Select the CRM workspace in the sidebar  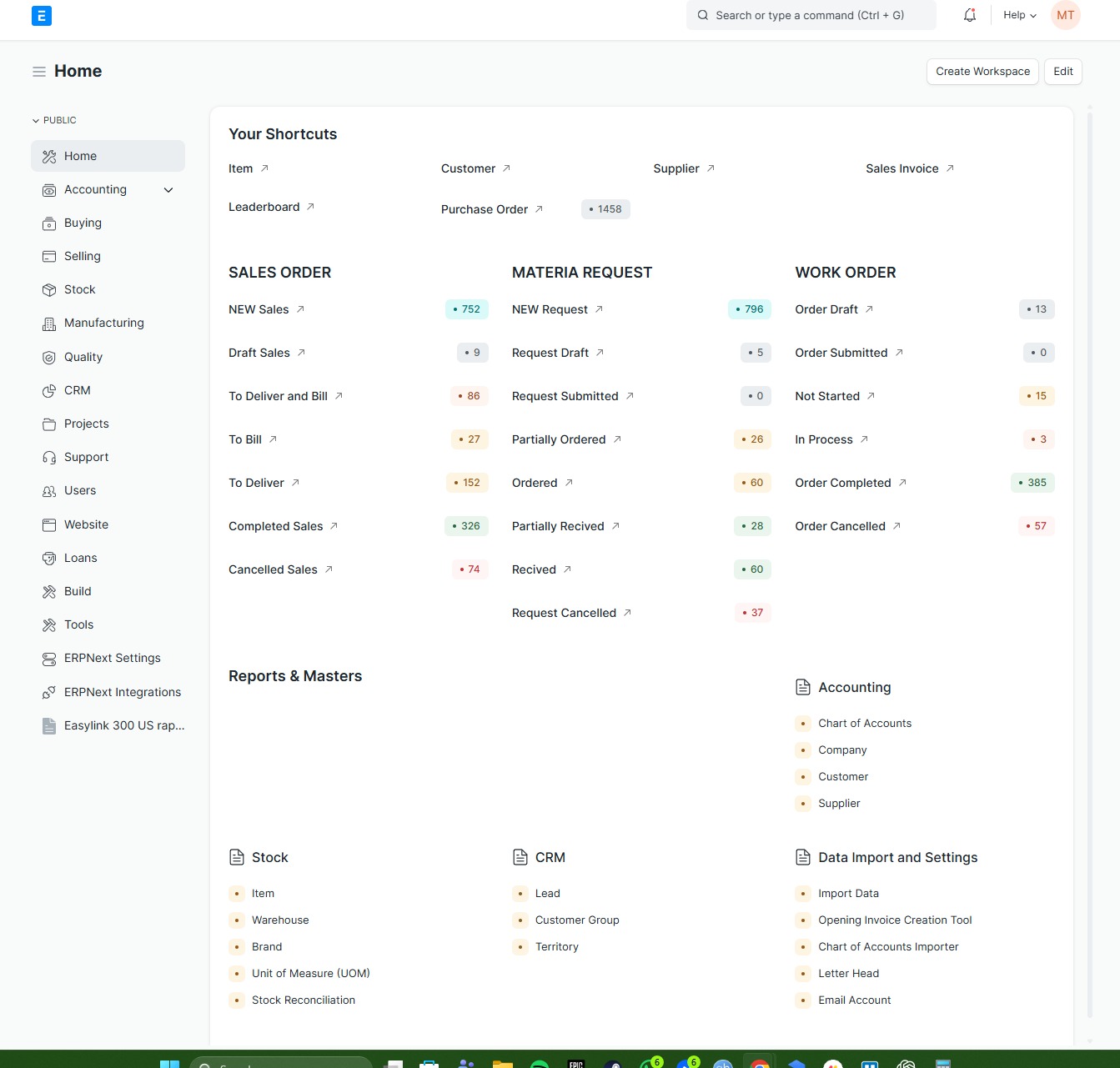tap(77, 390)
